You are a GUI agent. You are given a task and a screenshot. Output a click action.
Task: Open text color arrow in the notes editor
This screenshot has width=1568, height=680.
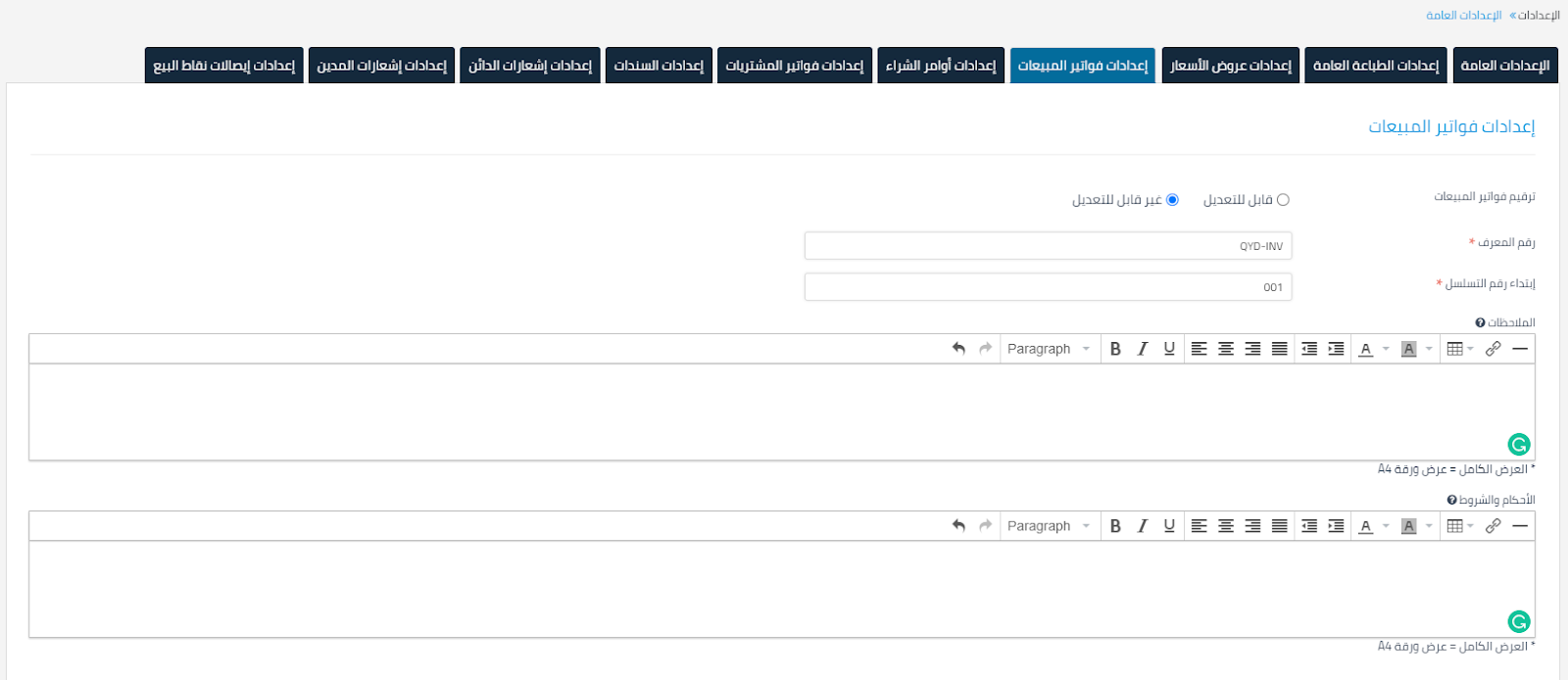pyautogui.click(x=1386, y=349)
